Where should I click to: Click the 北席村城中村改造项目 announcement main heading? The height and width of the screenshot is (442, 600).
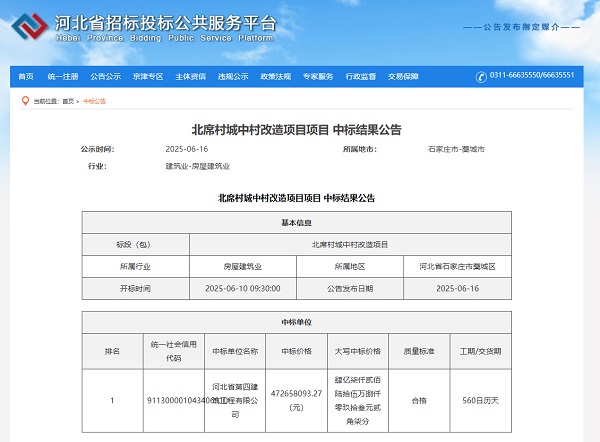(x=296, y=130)
